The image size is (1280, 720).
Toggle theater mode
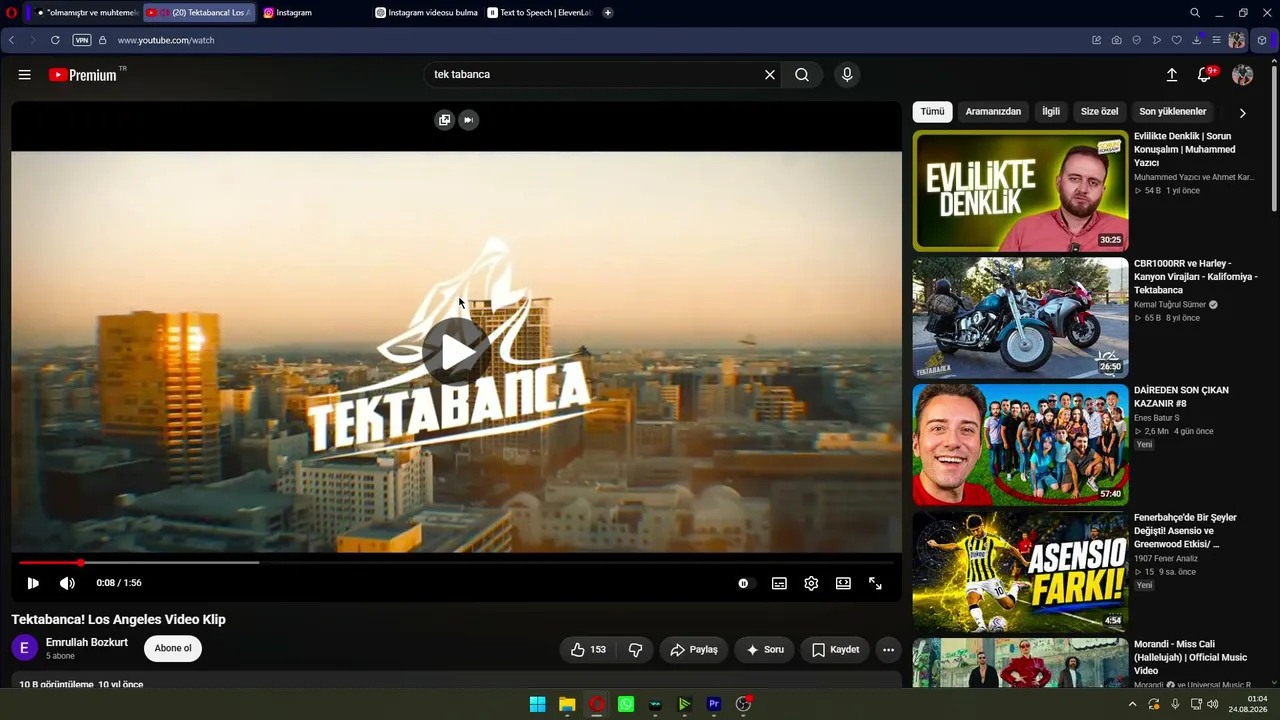[x=843, y=583]
